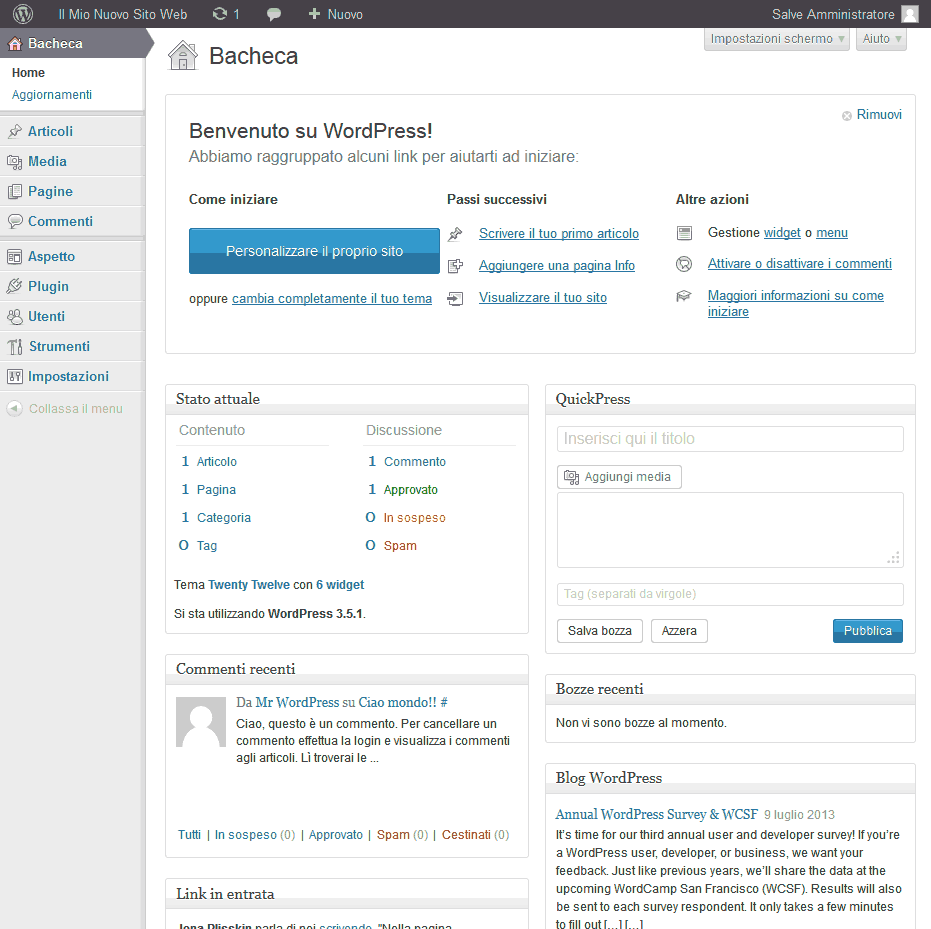This screenshot has width=931, height=929.
Task: Click the Pubblica button
Action: 867,631
